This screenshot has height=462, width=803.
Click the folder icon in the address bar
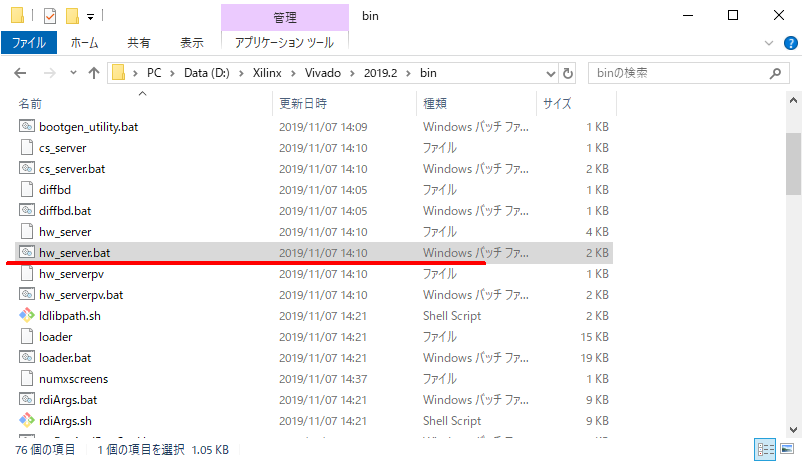click(x=118, y=73)
